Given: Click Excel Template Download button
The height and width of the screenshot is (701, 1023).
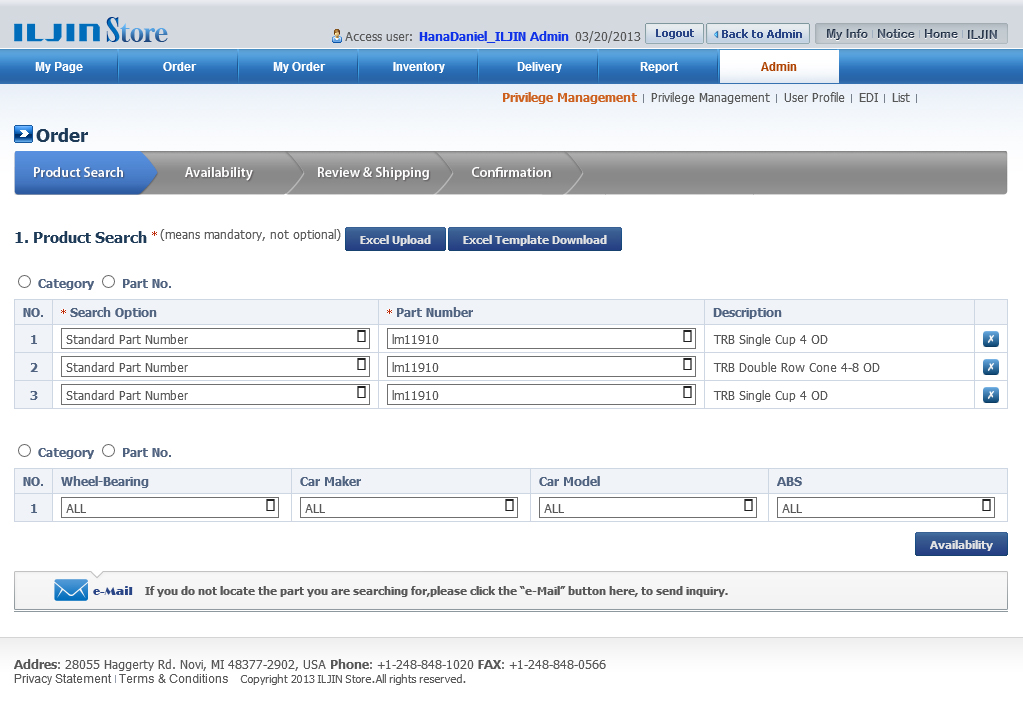Looking at the screenshot, I should click(x=535, y=239).
